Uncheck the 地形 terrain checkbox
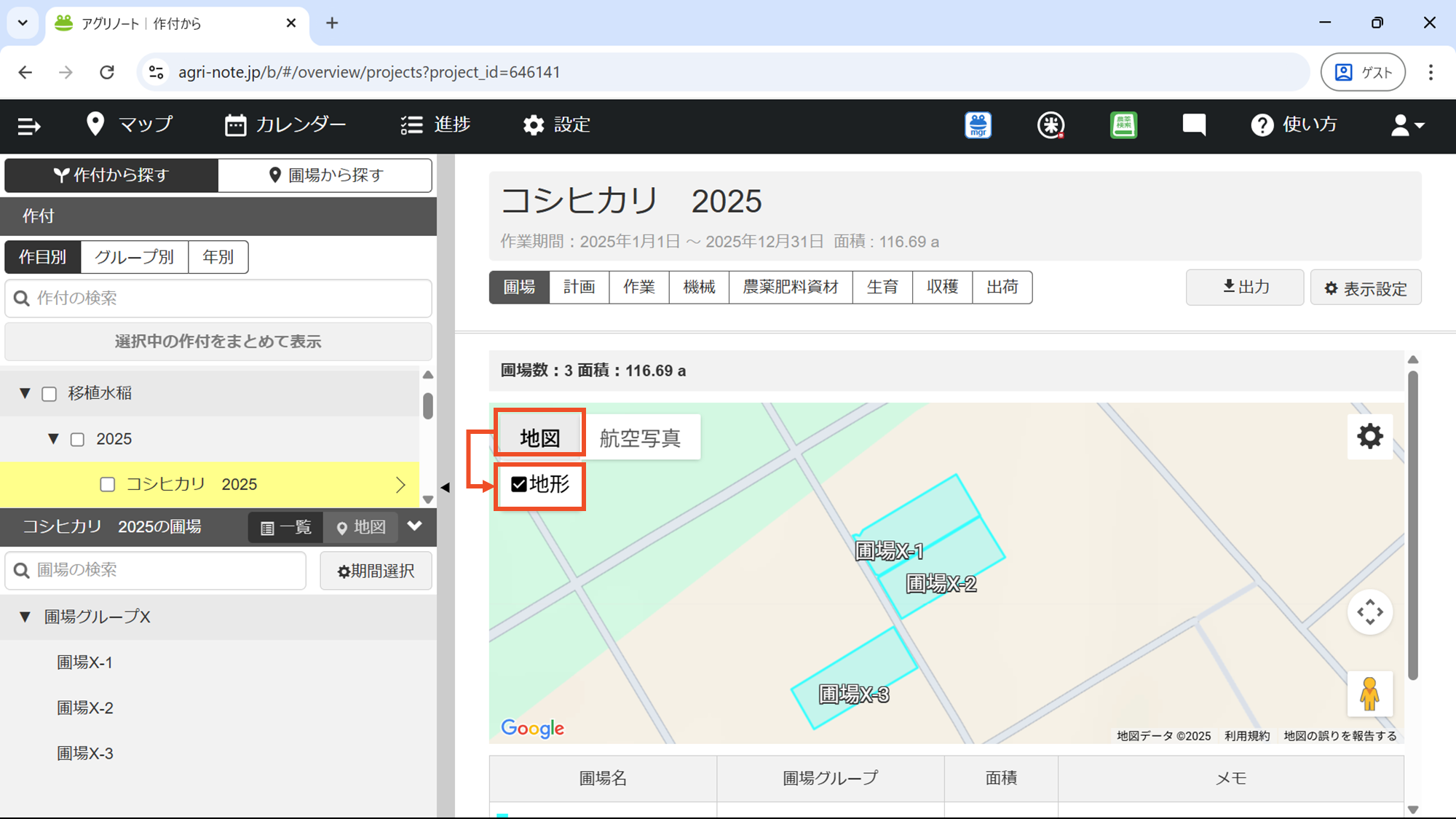The image size is (1456, 819). [x=519, y=485]
